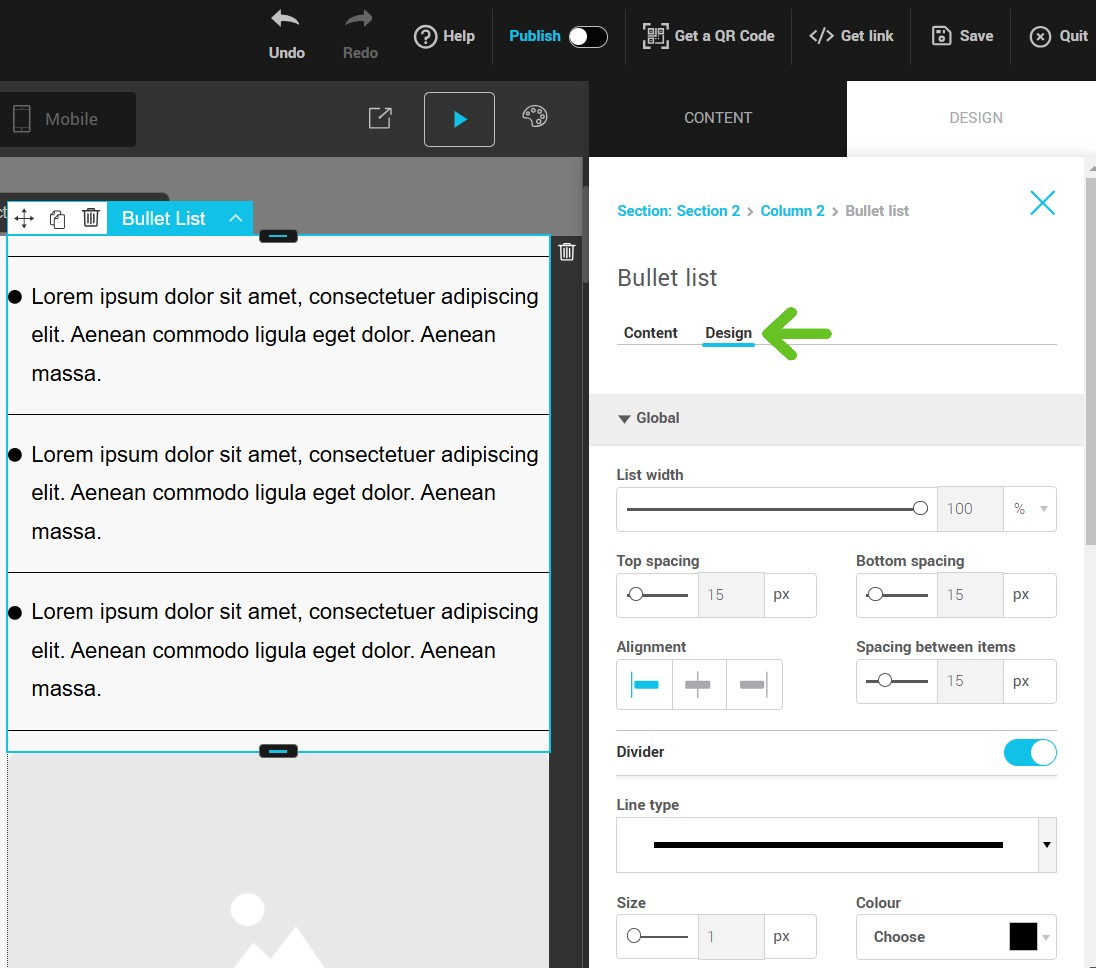Select center alignment for the list
The width and height of the screenshot is (1096, 968).
pos(698,684)
